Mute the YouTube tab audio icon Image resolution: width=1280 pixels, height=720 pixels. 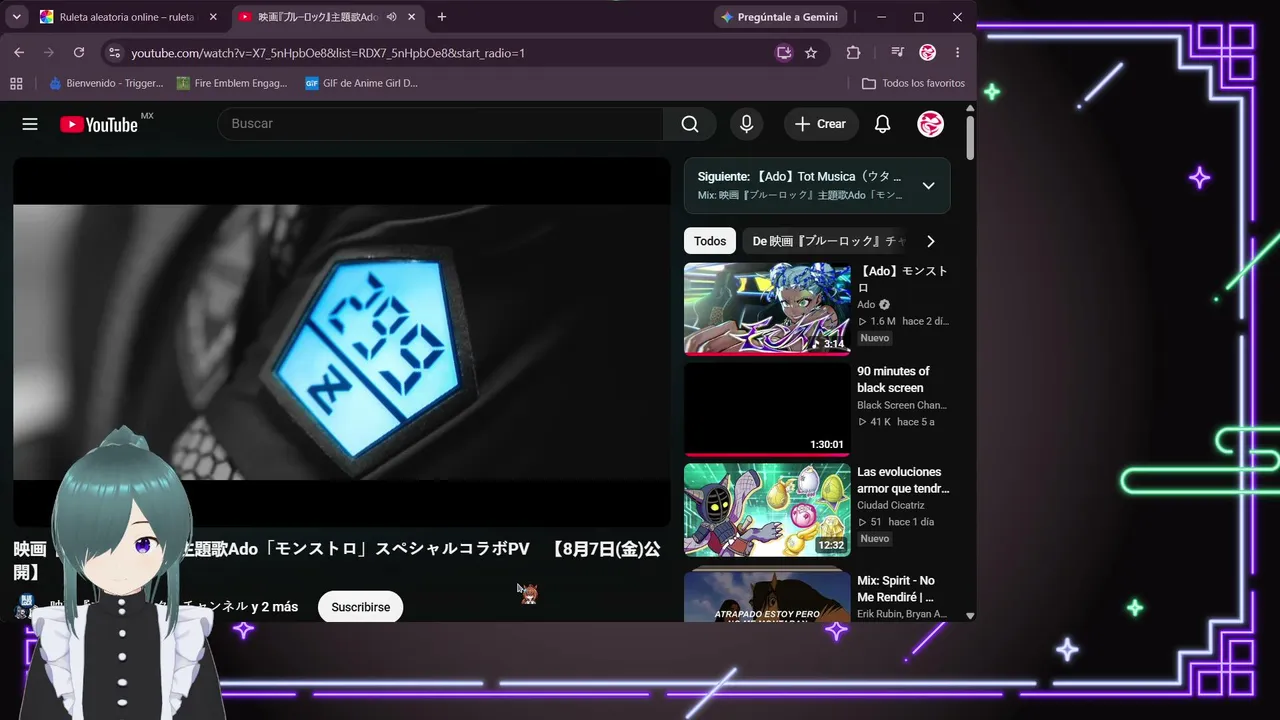(391, 17)
